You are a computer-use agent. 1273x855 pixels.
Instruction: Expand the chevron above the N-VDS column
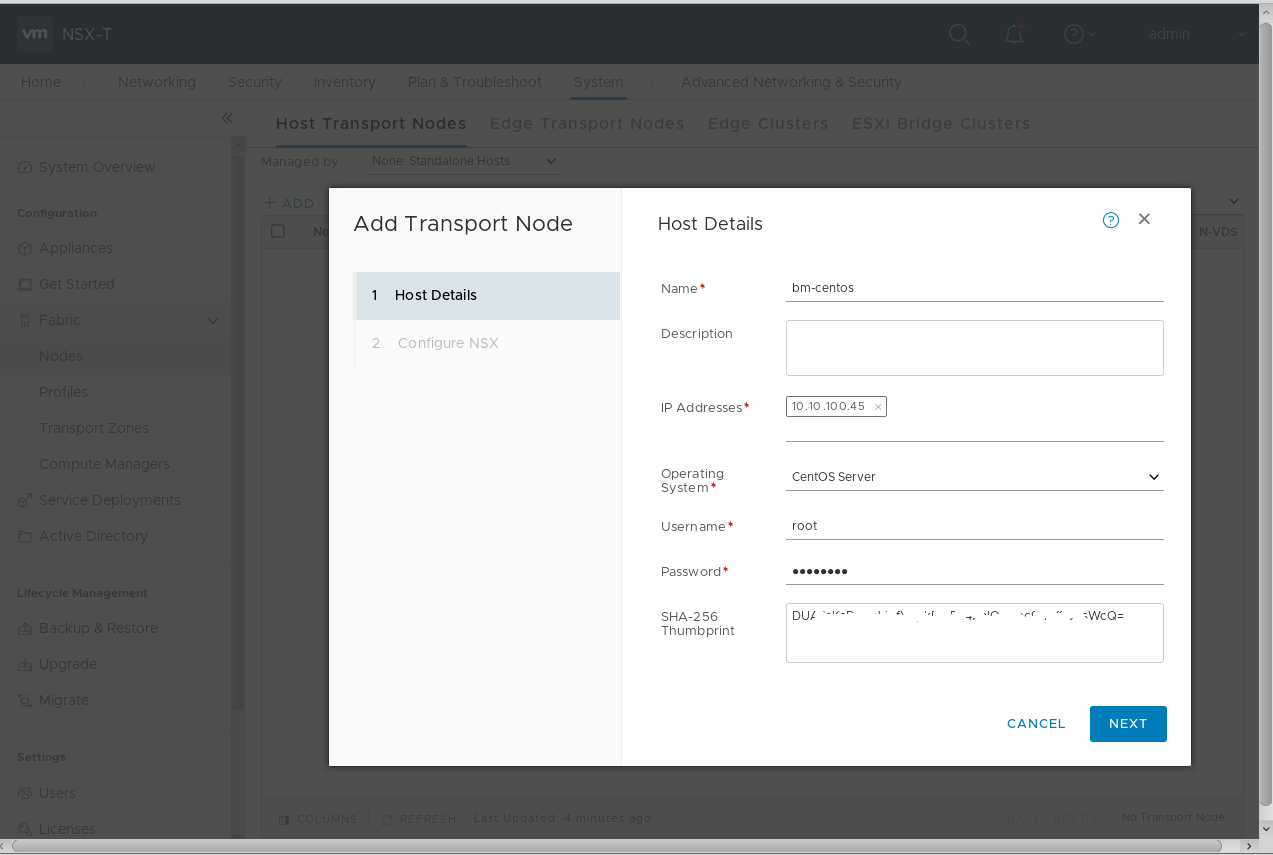point(1234,202)
